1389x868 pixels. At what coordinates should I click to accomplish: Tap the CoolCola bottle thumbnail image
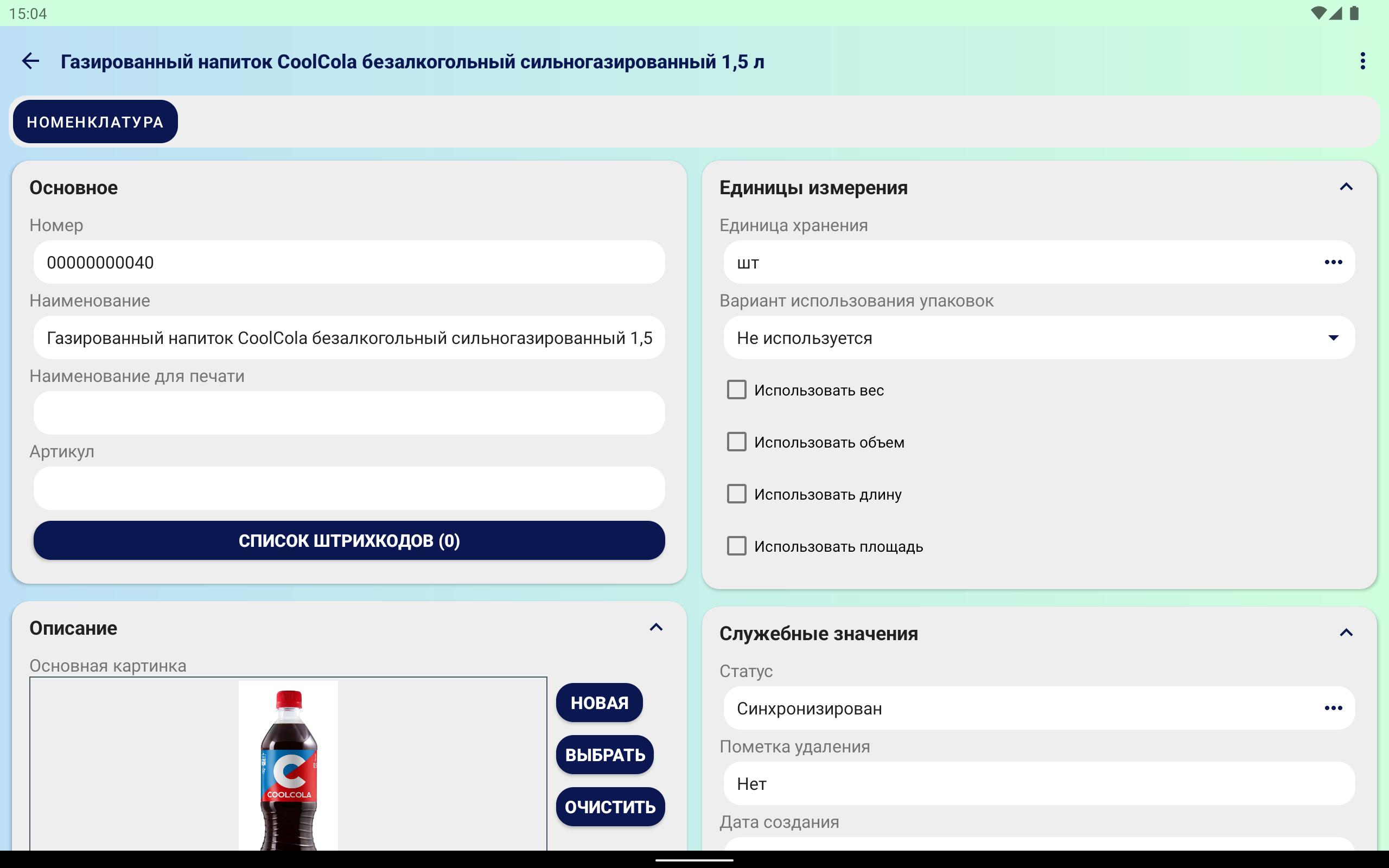pyautogui.click(x=288, y=767)
